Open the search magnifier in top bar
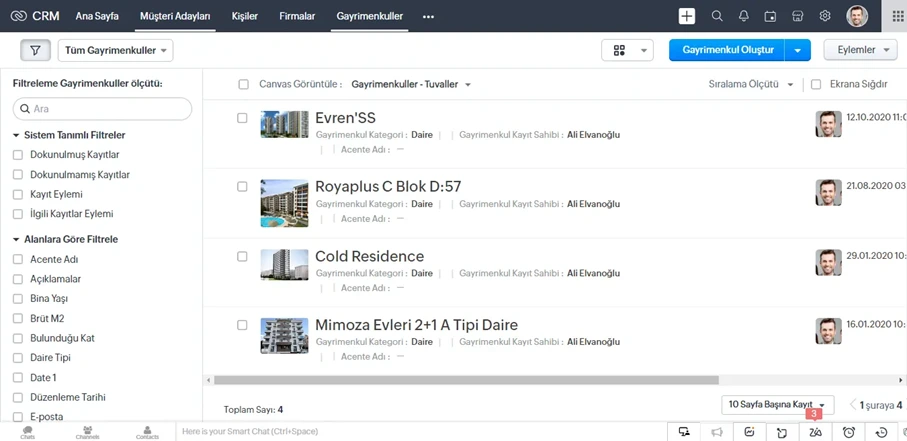907x441 pixels. click(717, 16)
